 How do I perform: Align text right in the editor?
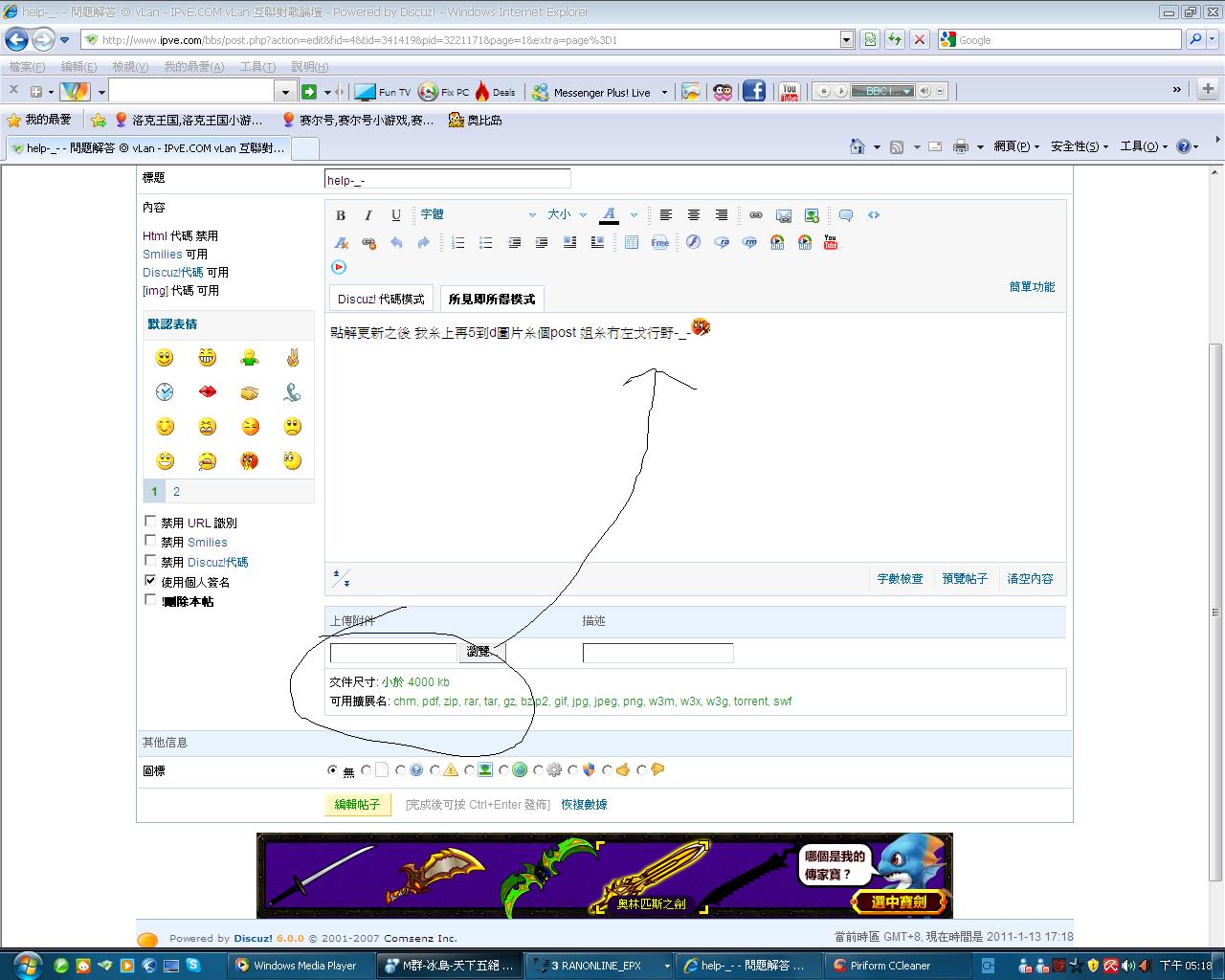[721, 215]
